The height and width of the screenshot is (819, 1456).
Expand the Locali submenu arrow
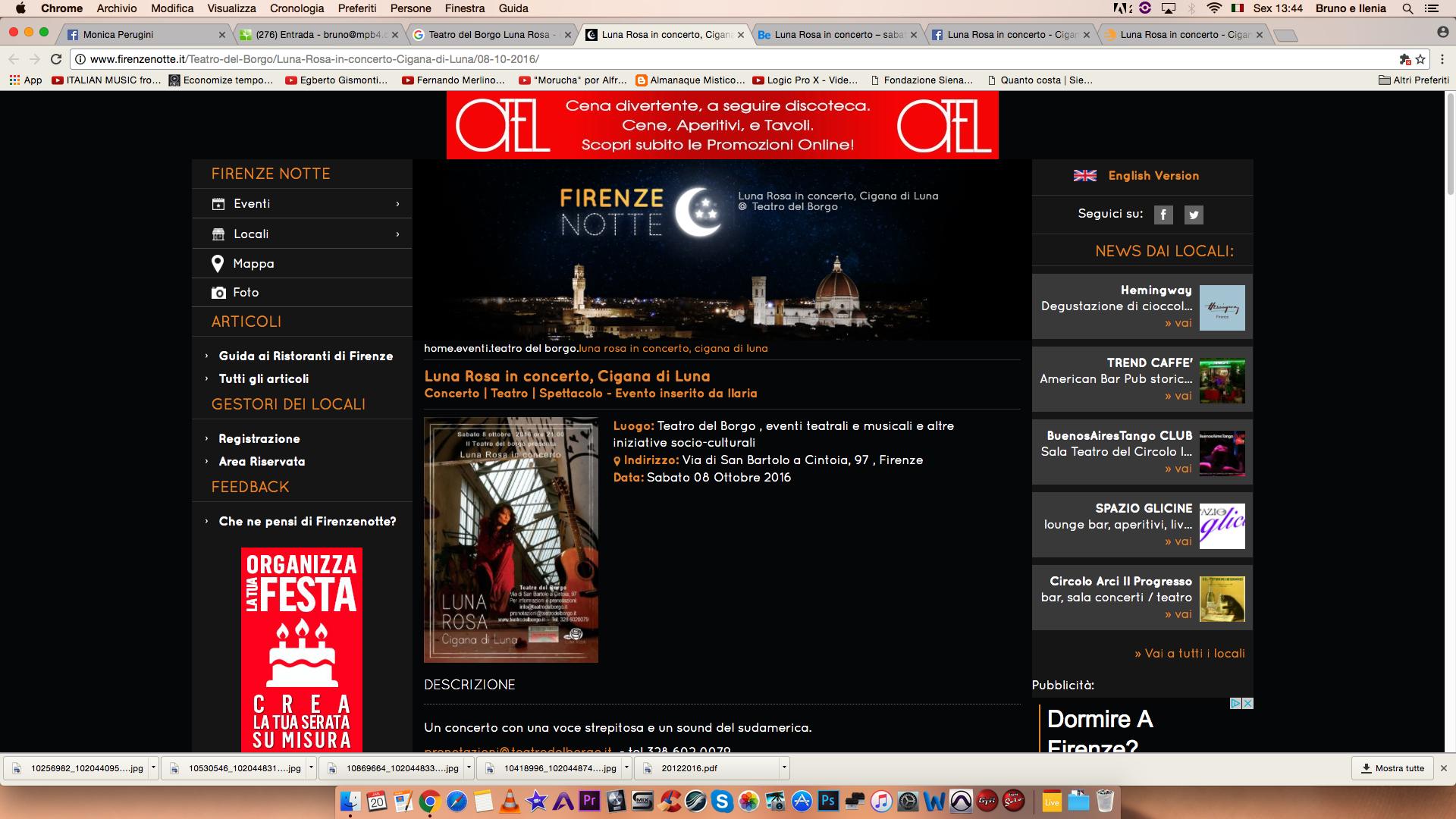click(x=397, y=234)
